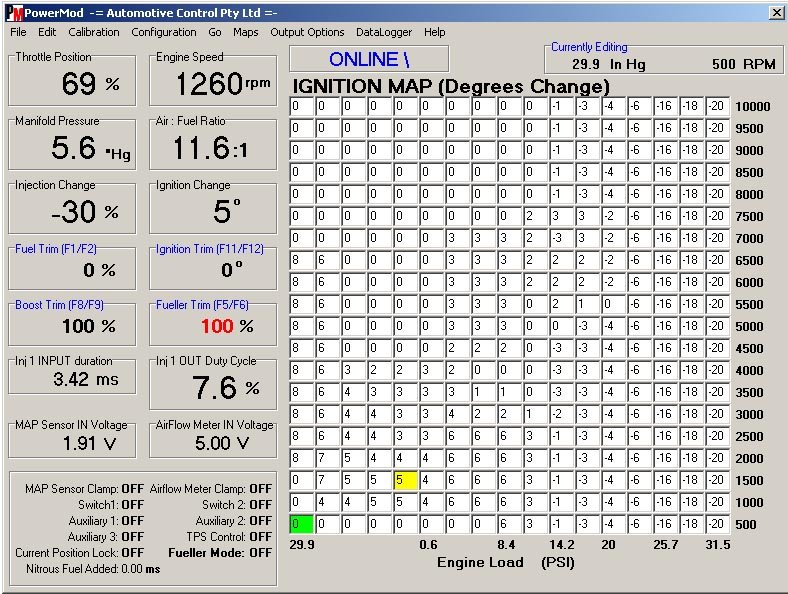Close the PowerMod window
788x594 pixels.
click(x=777, y=13)
